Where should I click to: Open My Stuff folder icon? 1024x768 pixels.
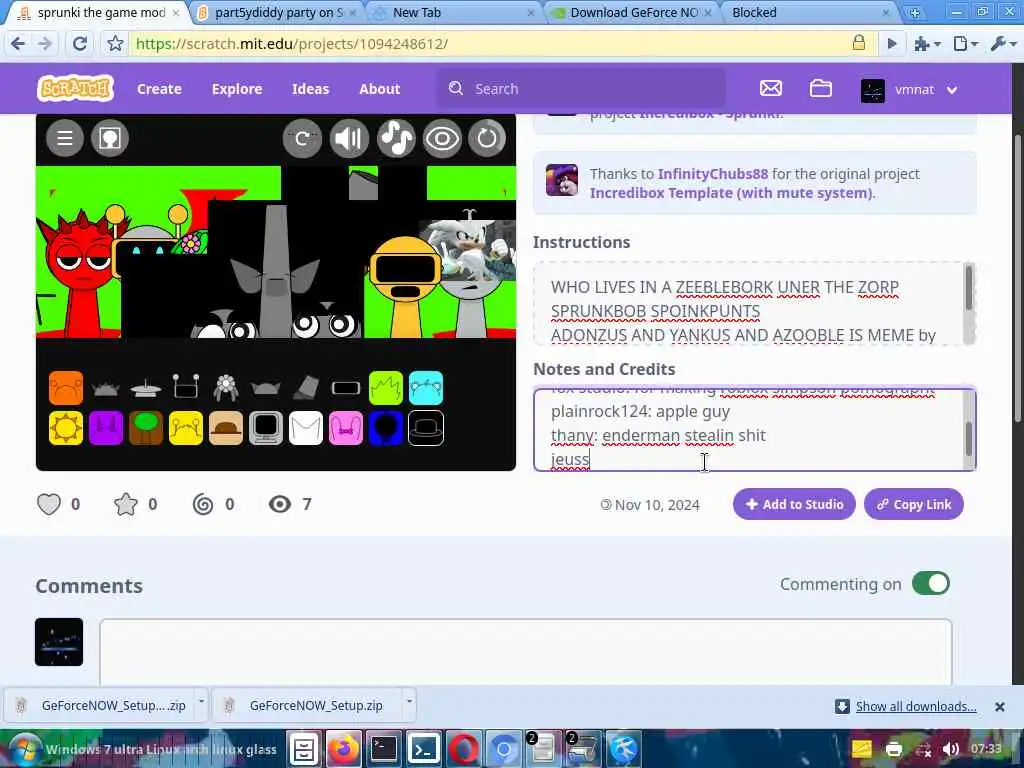tap(821, 88)
